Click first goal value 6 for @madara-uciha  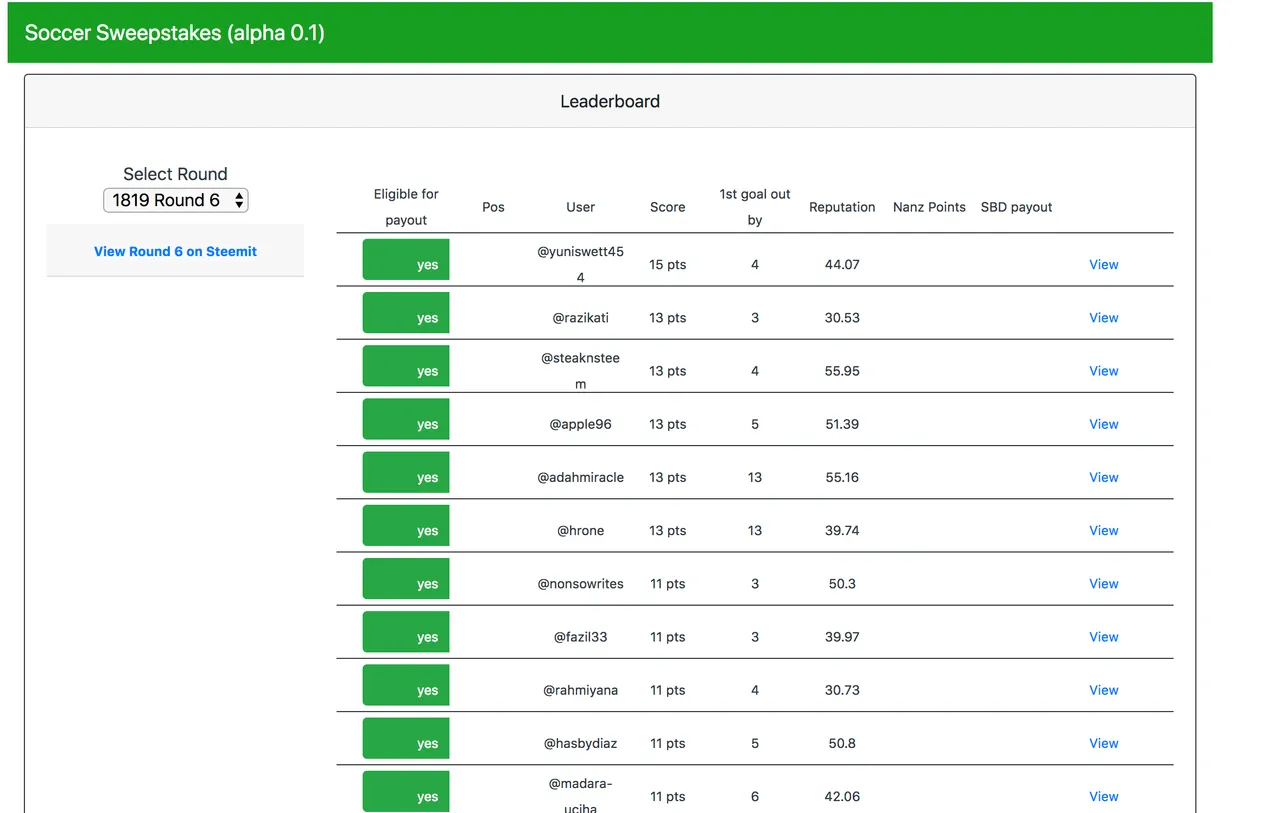[x=755, y=796]
